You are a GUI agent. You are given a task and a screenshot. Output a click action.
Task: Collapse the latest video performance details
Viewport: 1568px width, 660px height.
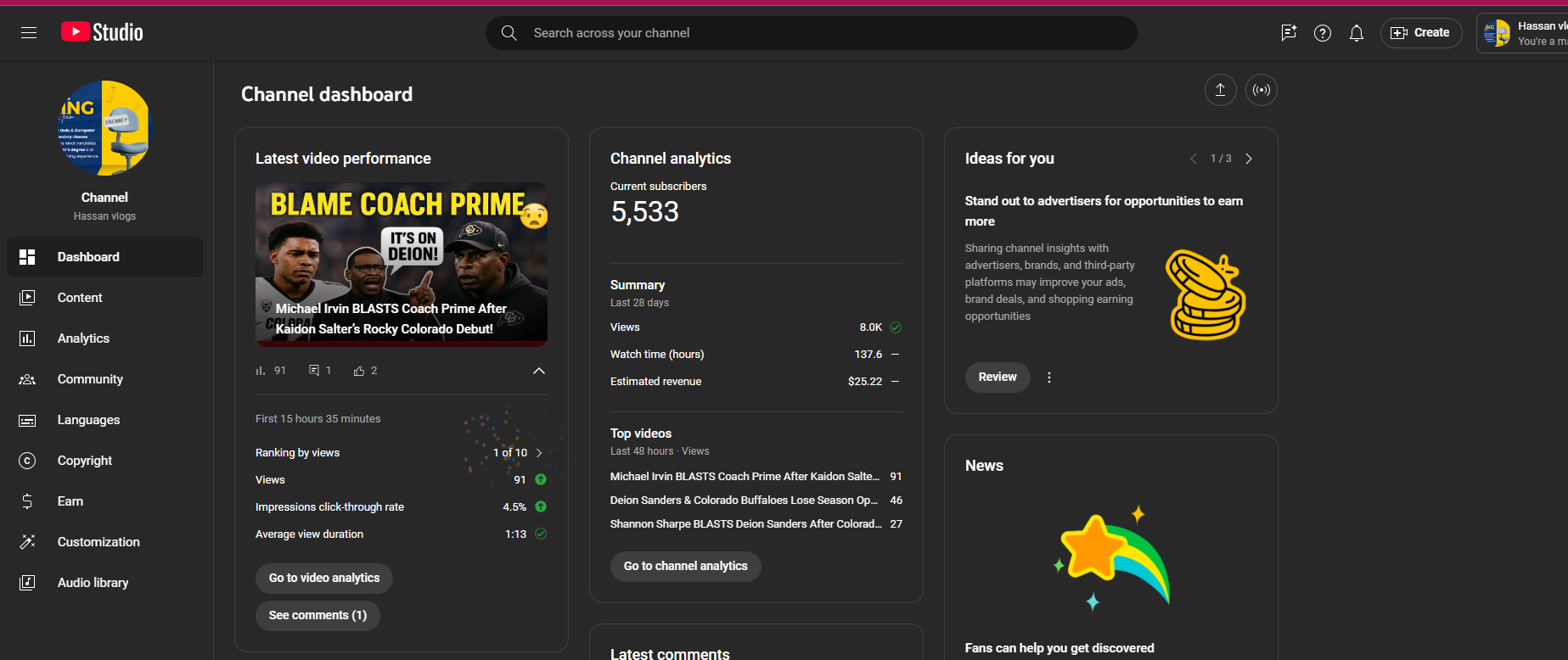coord(539,371)
